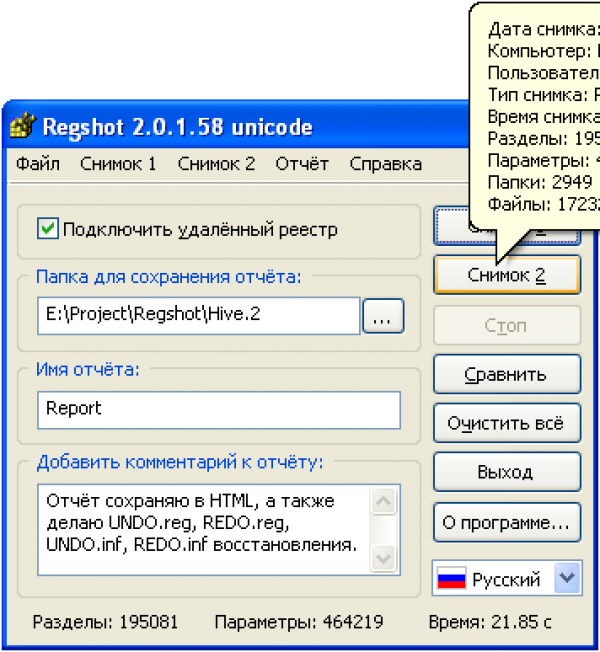Click the Очистить всё button
The height and width of the screenshot is (652, 600).
pyautogui.click(x=507, y=423)
